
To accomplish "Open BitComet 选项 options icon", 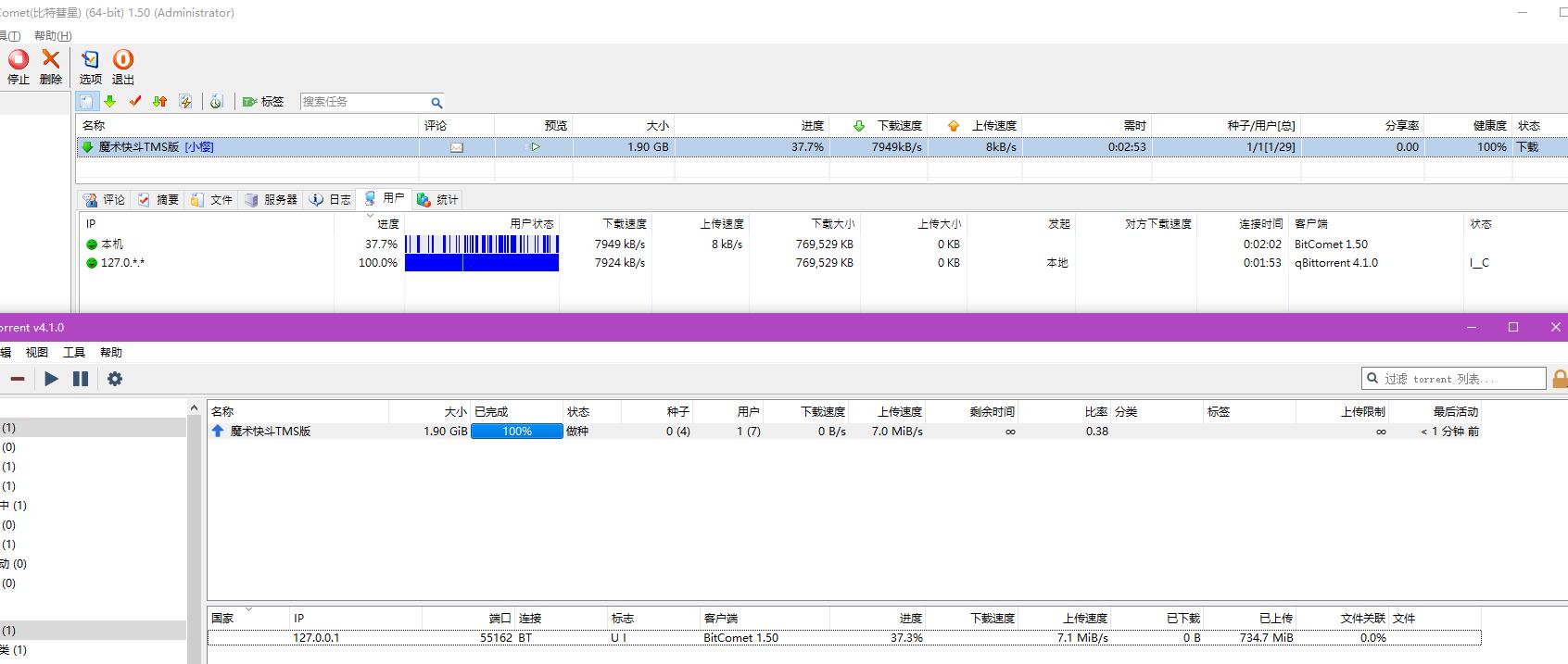I will click(90, 67).
